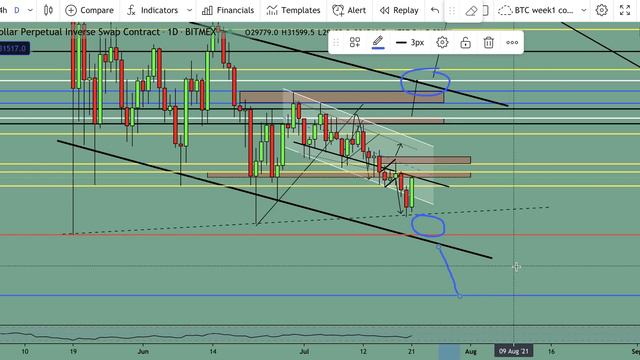The width and height of the screenshot is (640, 360).
Task: Click the Compare symbol button
Action: (89, 10)
